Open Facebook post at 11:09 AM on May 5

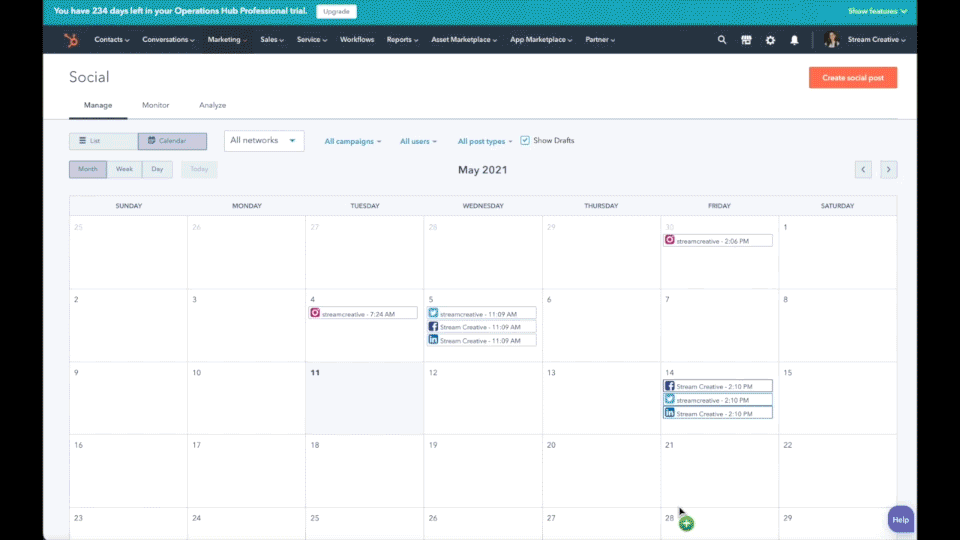click(x=482, y=327)
